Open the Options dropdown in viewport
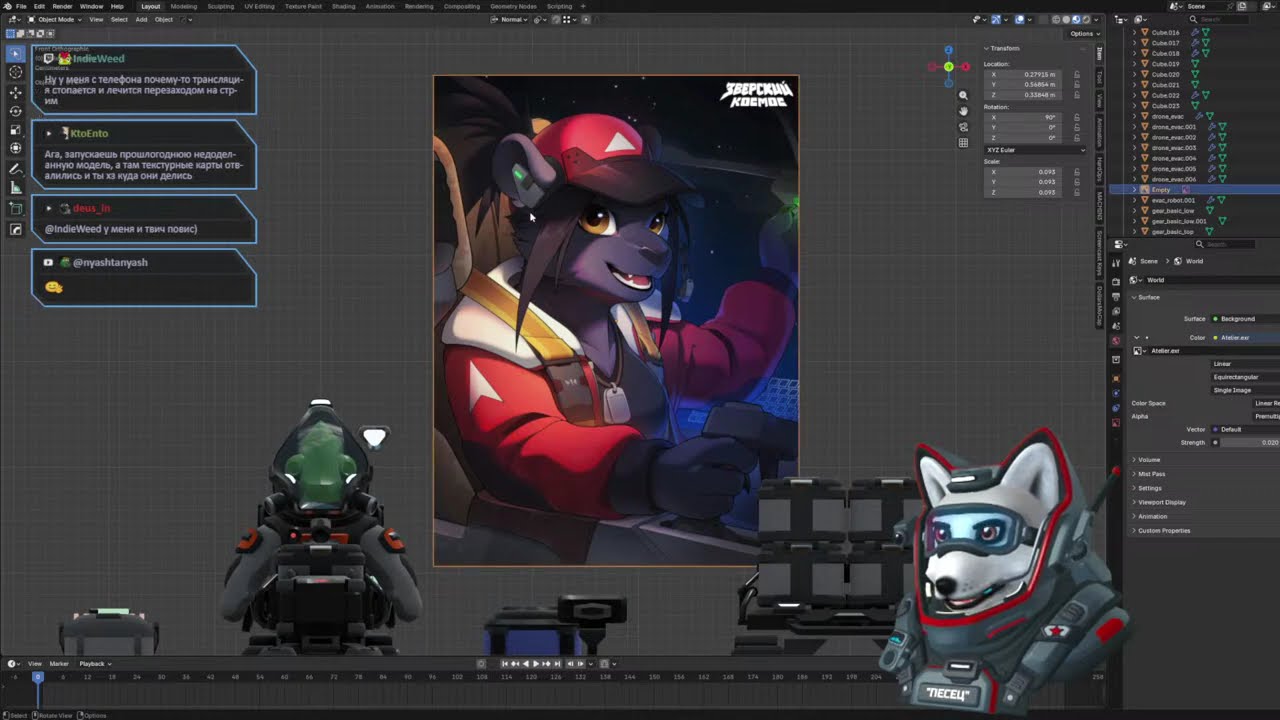 tap(1084, 33)
